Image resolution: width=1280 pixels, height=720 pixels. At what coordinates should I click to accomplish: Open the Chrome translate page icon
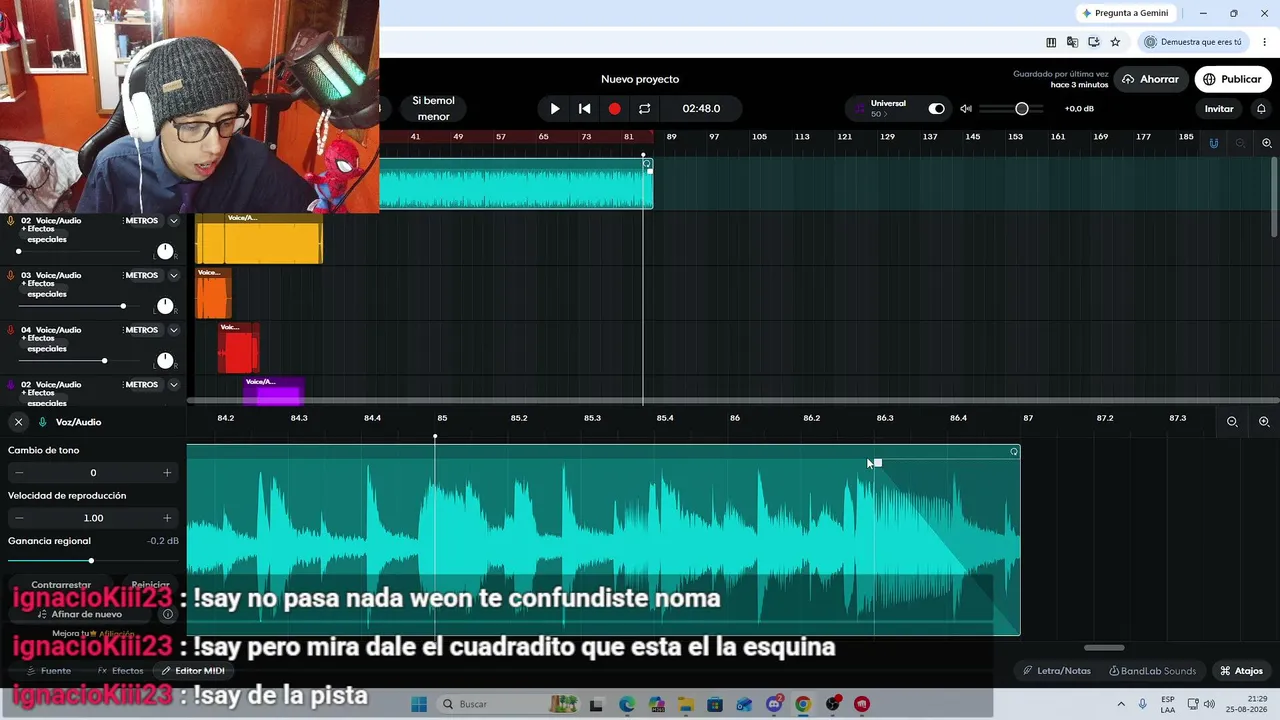pos(1072,42)
